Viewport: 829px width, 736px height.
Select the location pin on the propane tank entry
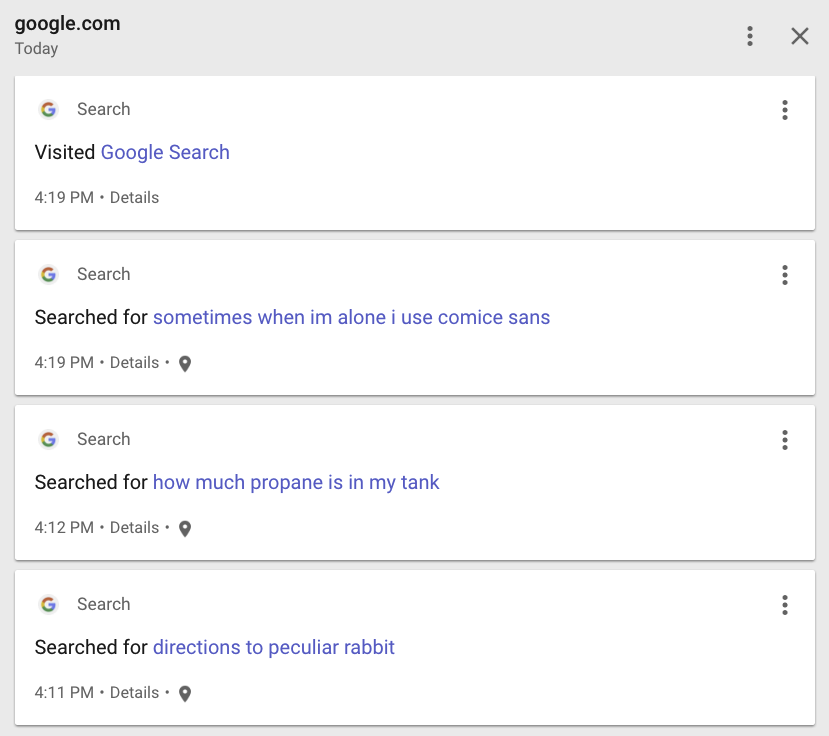click(185, 529)
